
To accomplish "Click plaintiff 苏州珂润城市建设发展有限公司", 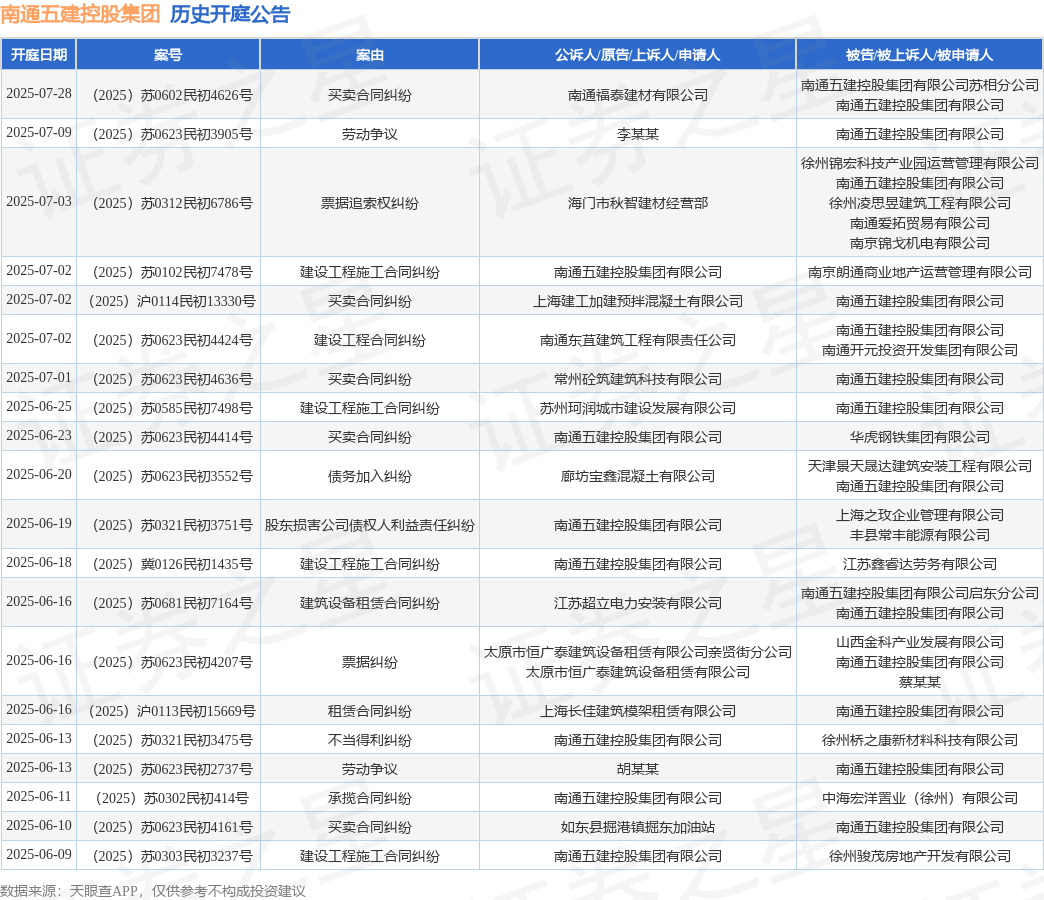I will pos(638,408).
